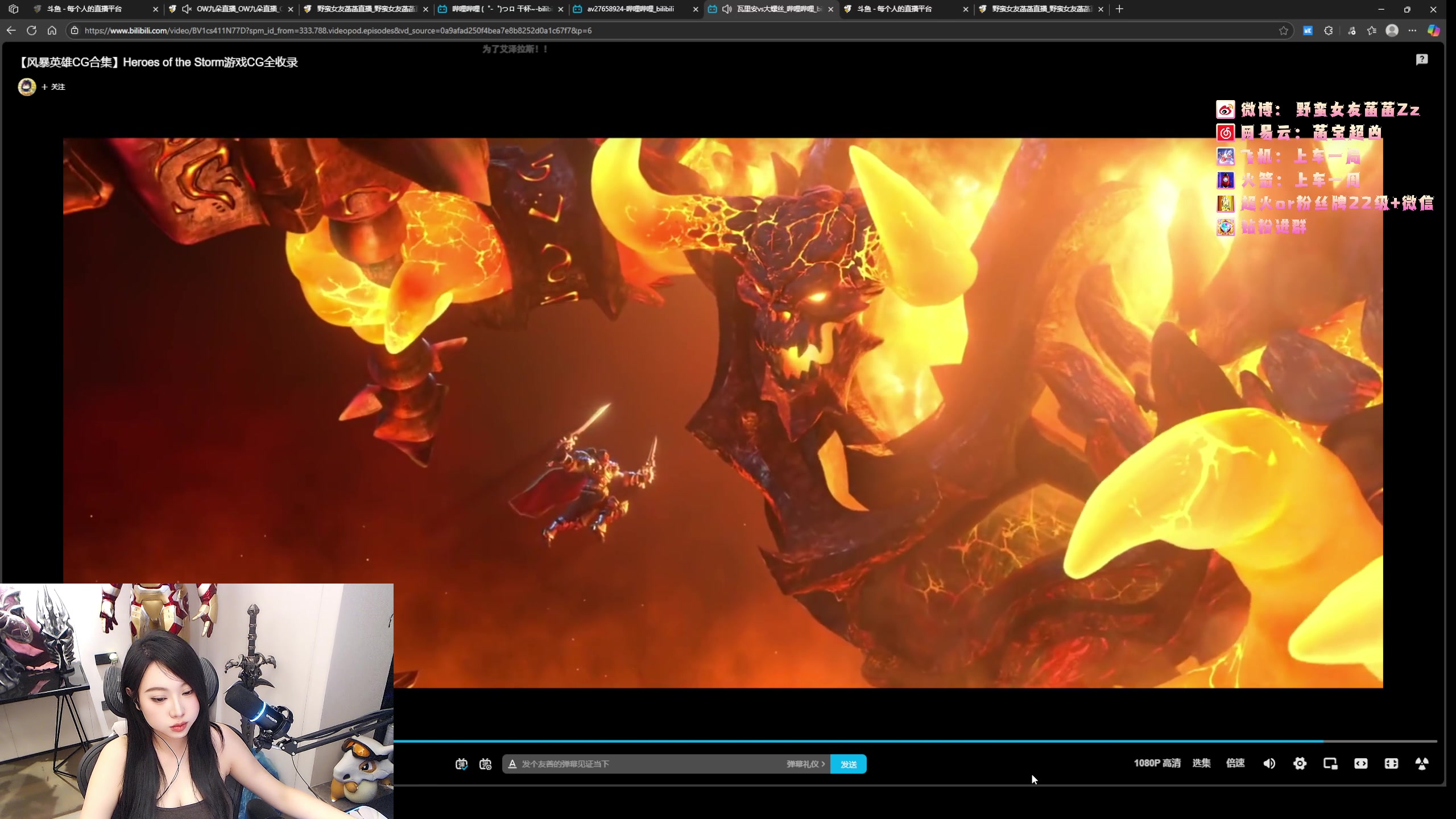The height and width of the screenshot is (819, 1456).
Task: View site information lock icon
Action: pos(75,31)
